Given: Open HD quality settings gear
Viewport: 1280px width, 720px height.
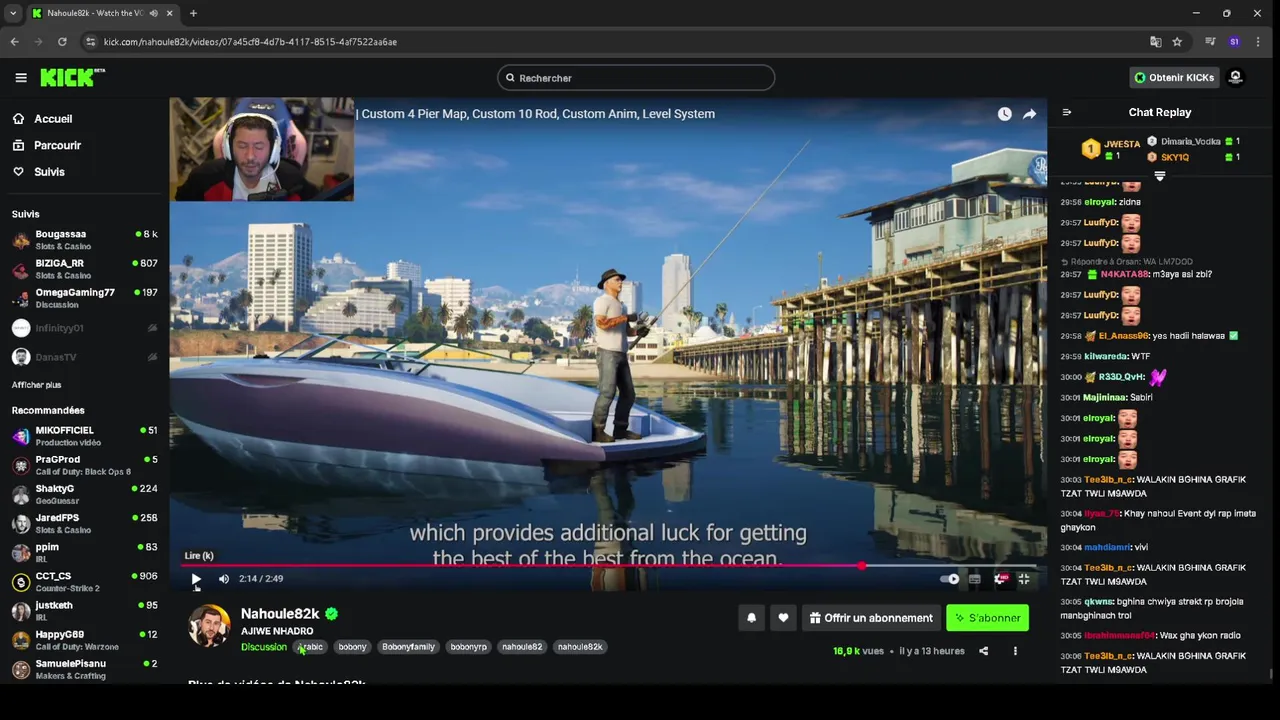Looking at the screenshot, I should [x=1000, y=579].
